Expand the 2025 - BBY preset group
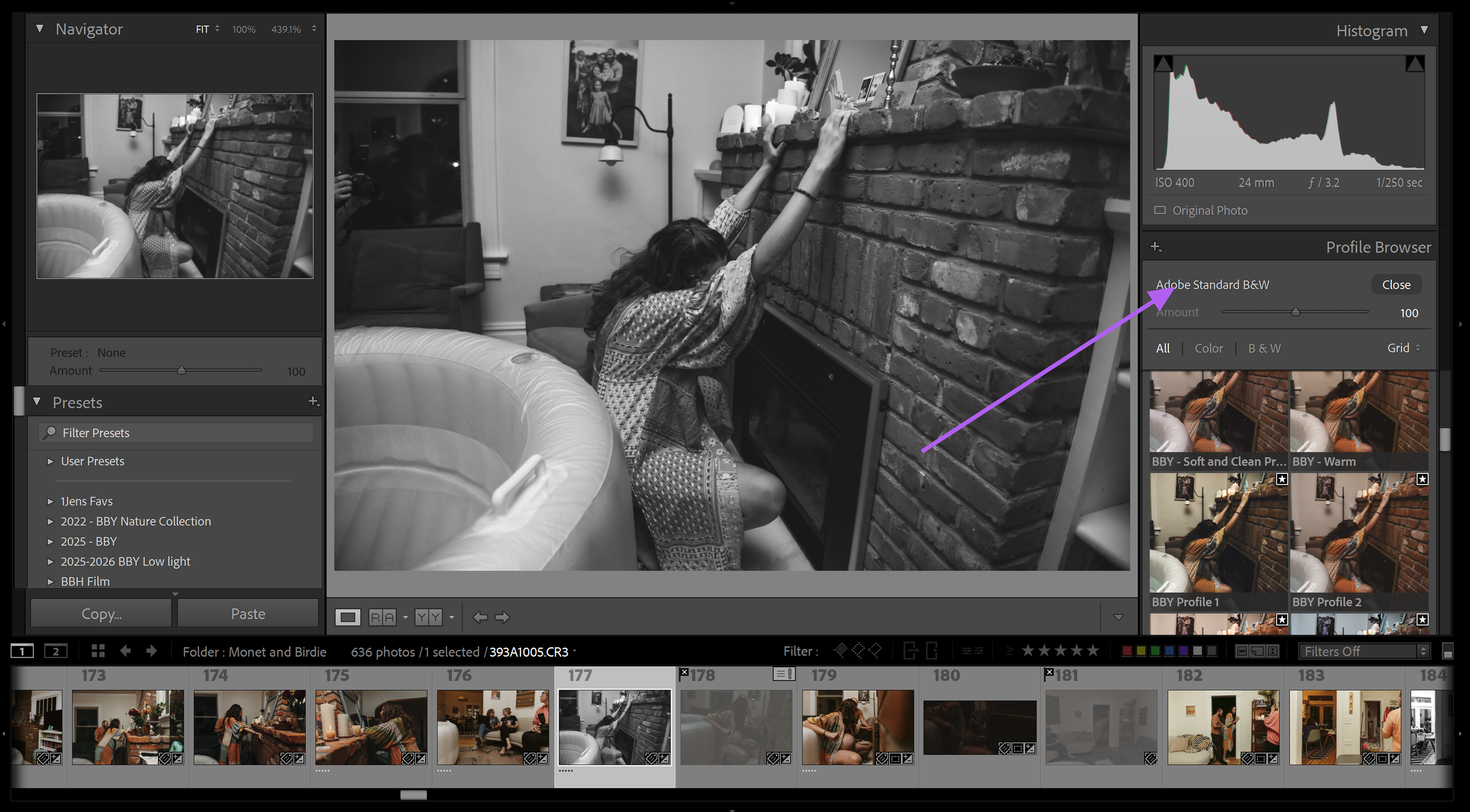Screen dimensions: 1470x812 [51, 542]
